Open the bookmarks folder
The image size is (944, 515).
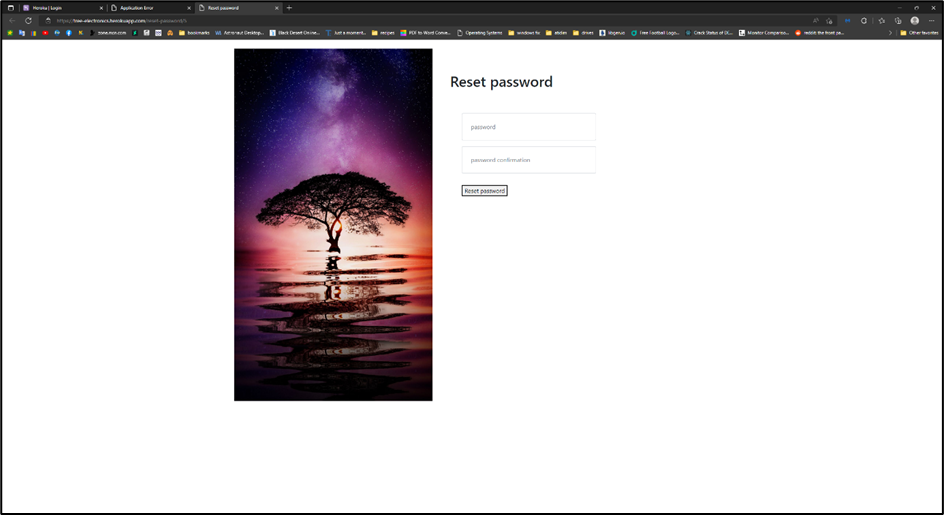click(194, 33)
